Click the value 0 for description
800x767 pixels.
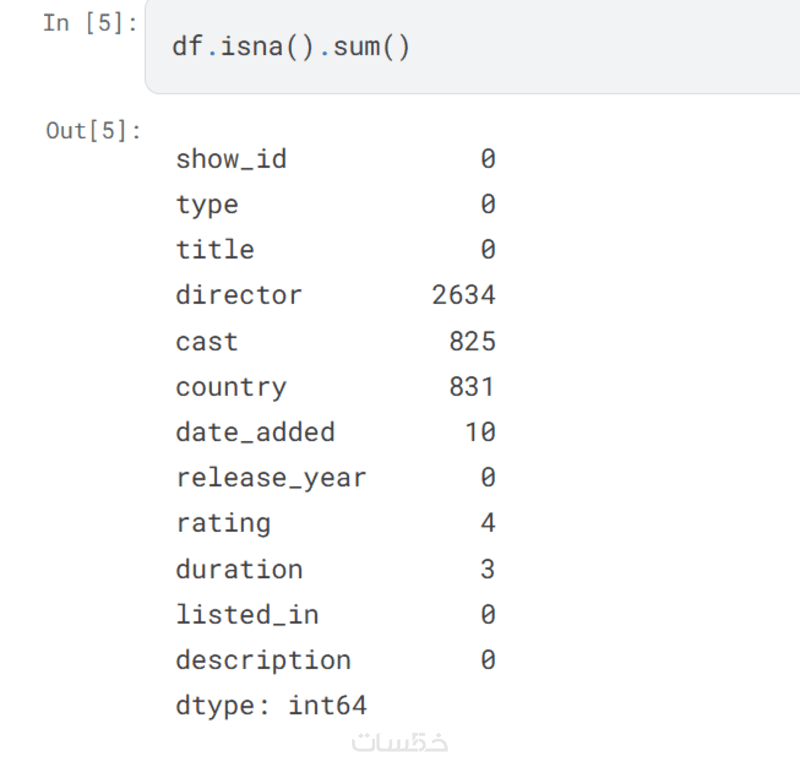[488, 660]
